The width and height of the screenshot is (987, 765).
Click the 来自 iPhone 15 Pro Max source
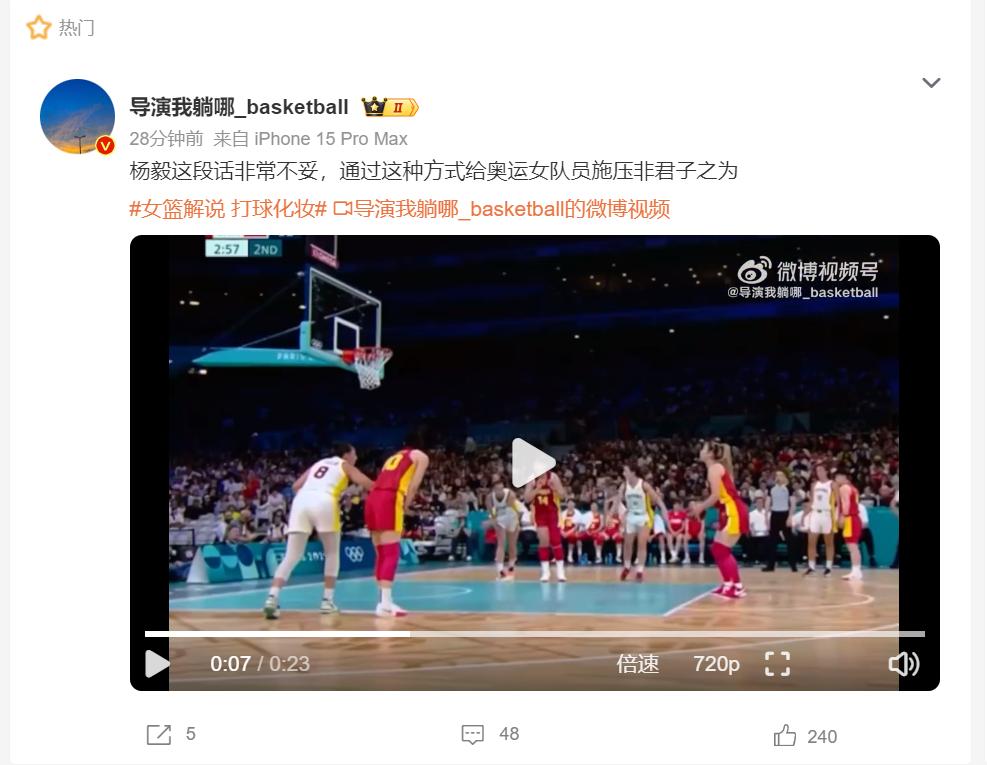click(310, 139)
